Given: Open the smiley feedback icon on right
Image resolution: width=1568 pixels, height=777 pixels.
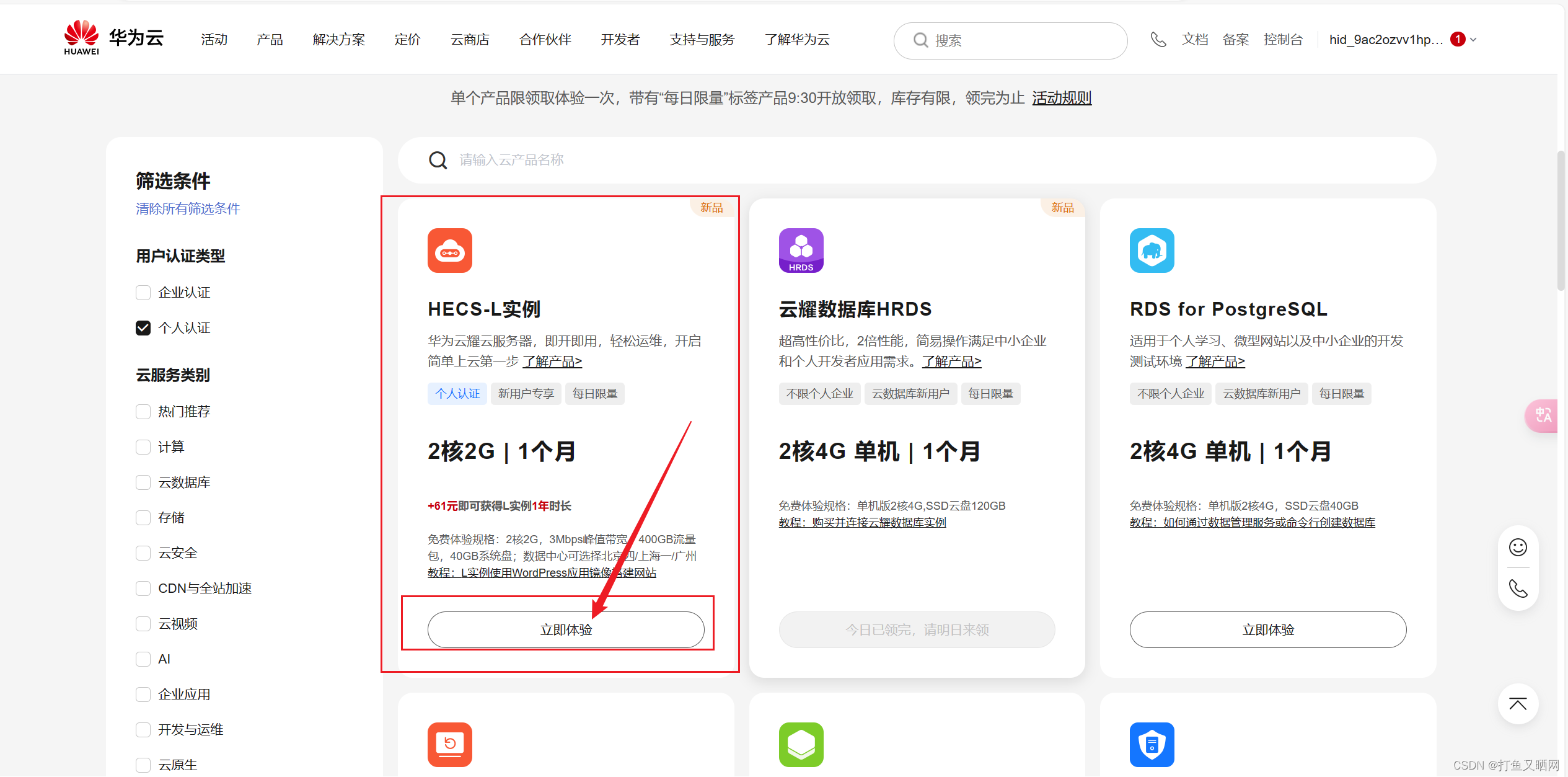Looking at the screenshot, I should [1518, 547].
